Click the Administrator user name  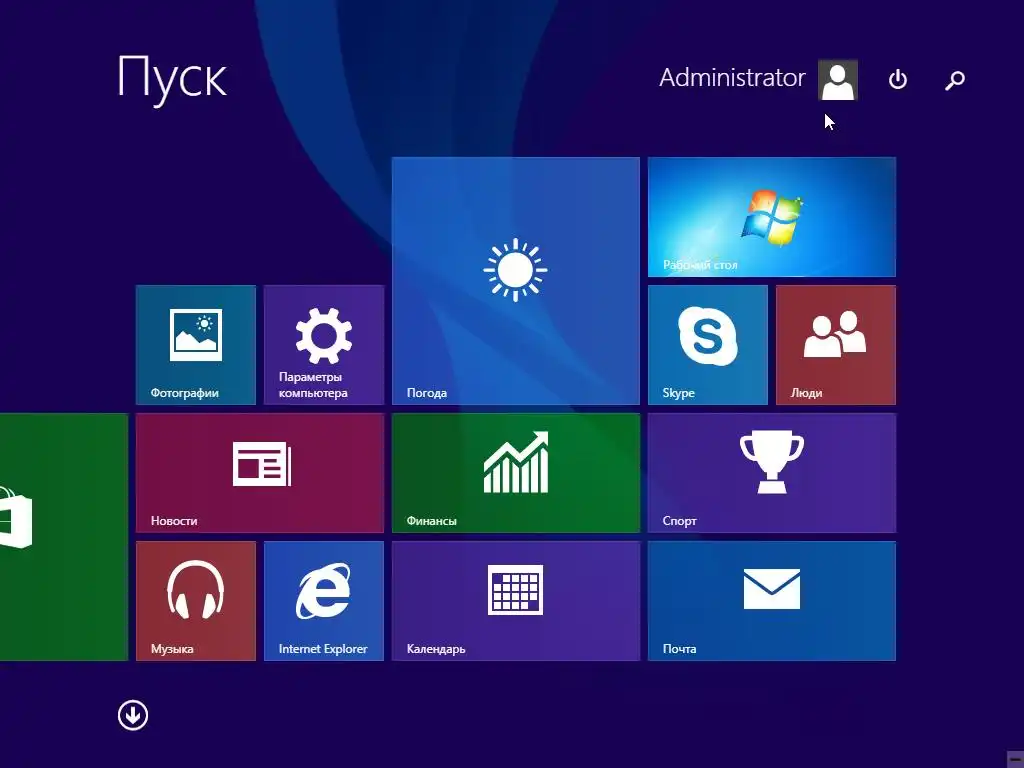tap(732, 78)
